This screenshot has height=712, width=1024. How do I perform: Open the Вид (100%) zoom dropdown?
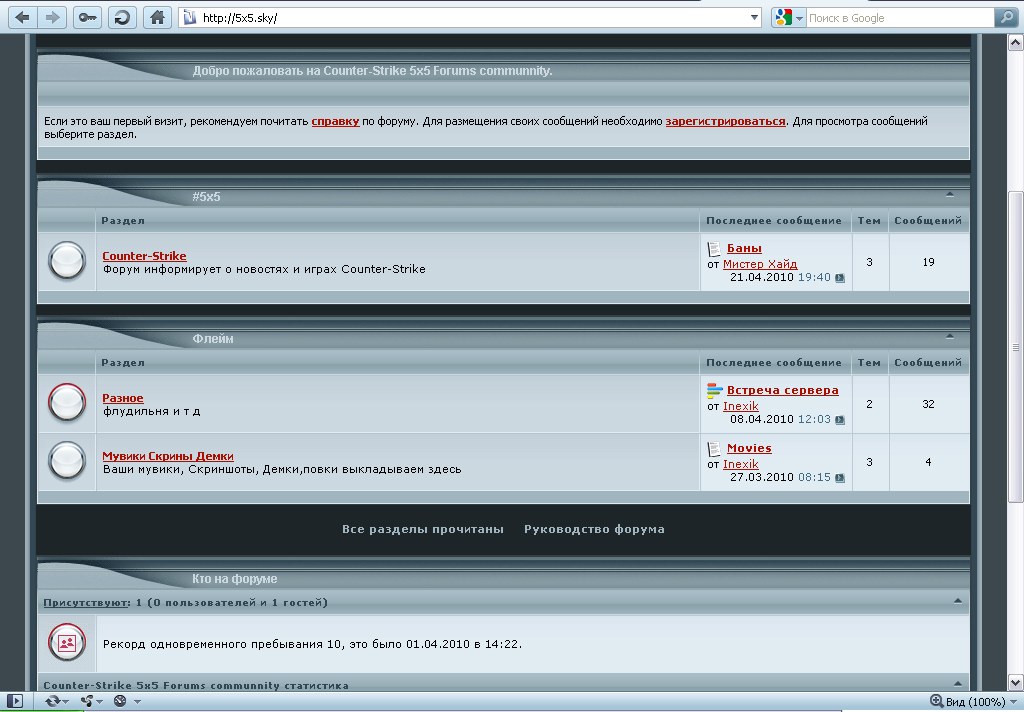tap(1013, 702)
